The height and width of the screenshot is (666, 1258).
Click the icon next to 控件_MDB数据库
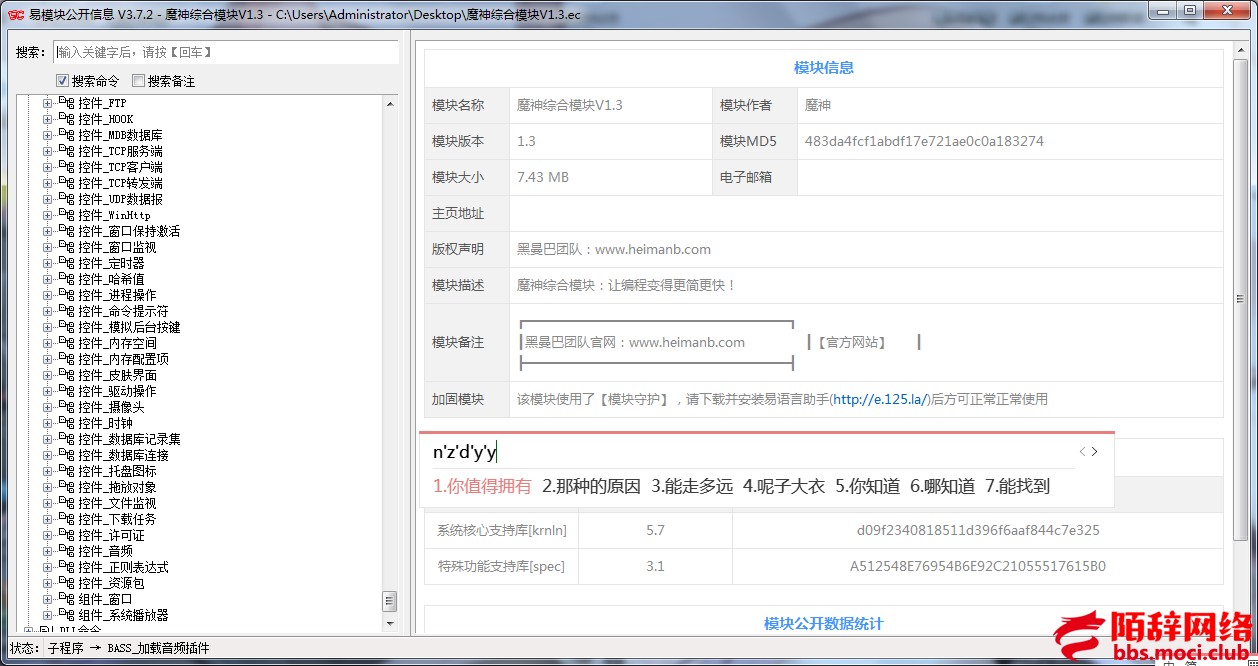coord(67,135)
